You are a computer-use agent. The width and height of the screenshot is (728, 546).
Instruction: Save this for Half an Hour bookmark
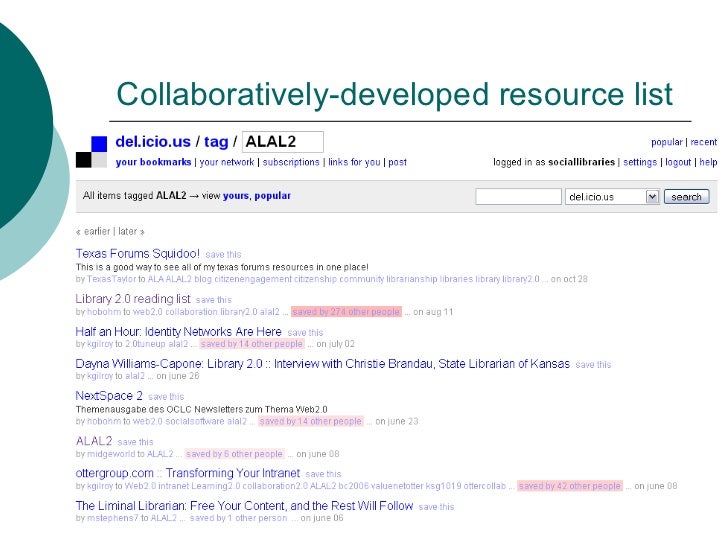pyautogui.click(x=305, y=332)
